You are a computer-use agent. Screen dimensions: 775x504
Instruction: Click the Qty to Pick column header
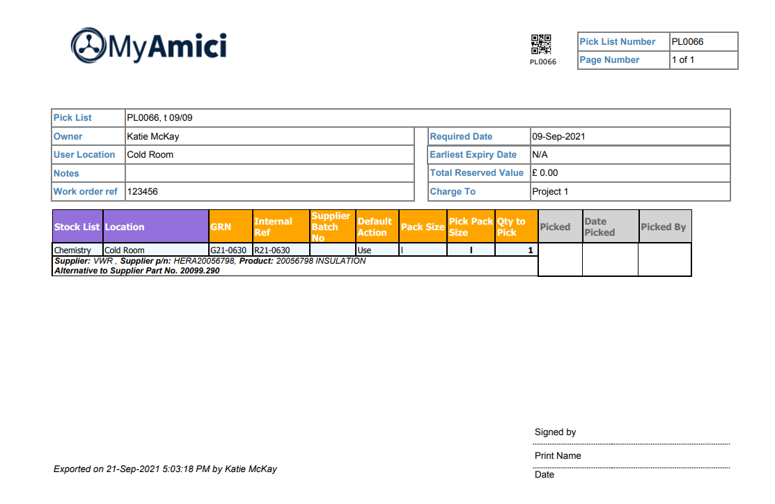[x=516, y=227]
